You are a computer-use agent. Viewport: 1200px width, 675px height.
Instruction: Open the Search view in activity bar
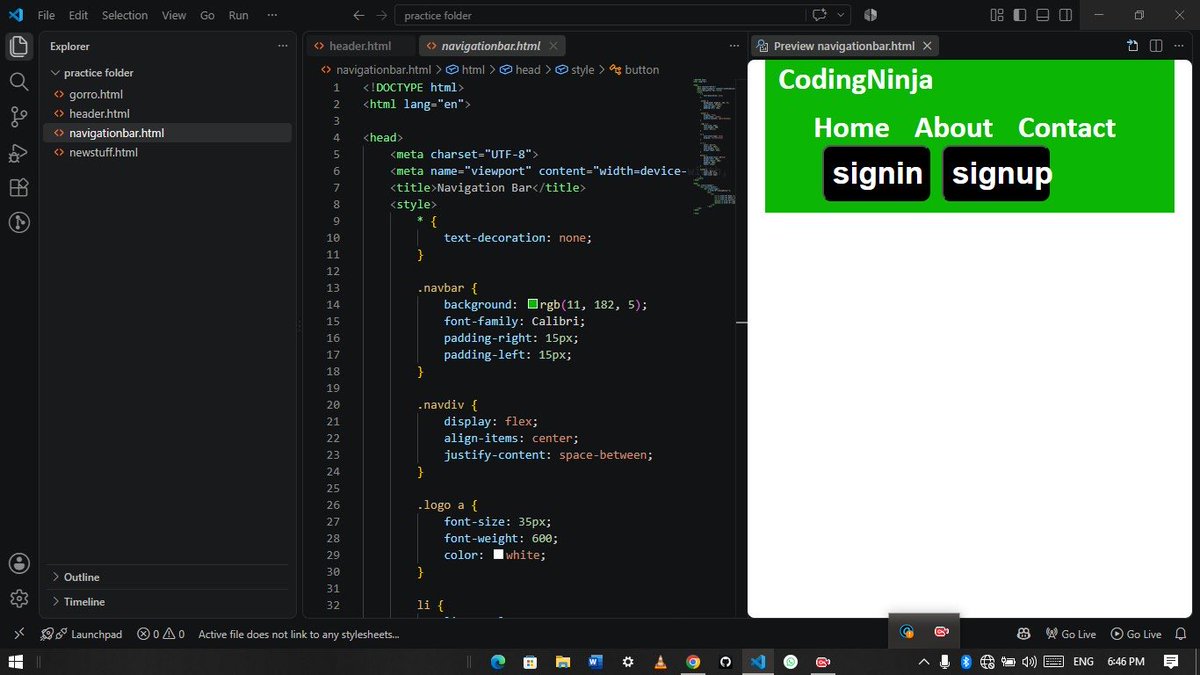click(18, 82)
